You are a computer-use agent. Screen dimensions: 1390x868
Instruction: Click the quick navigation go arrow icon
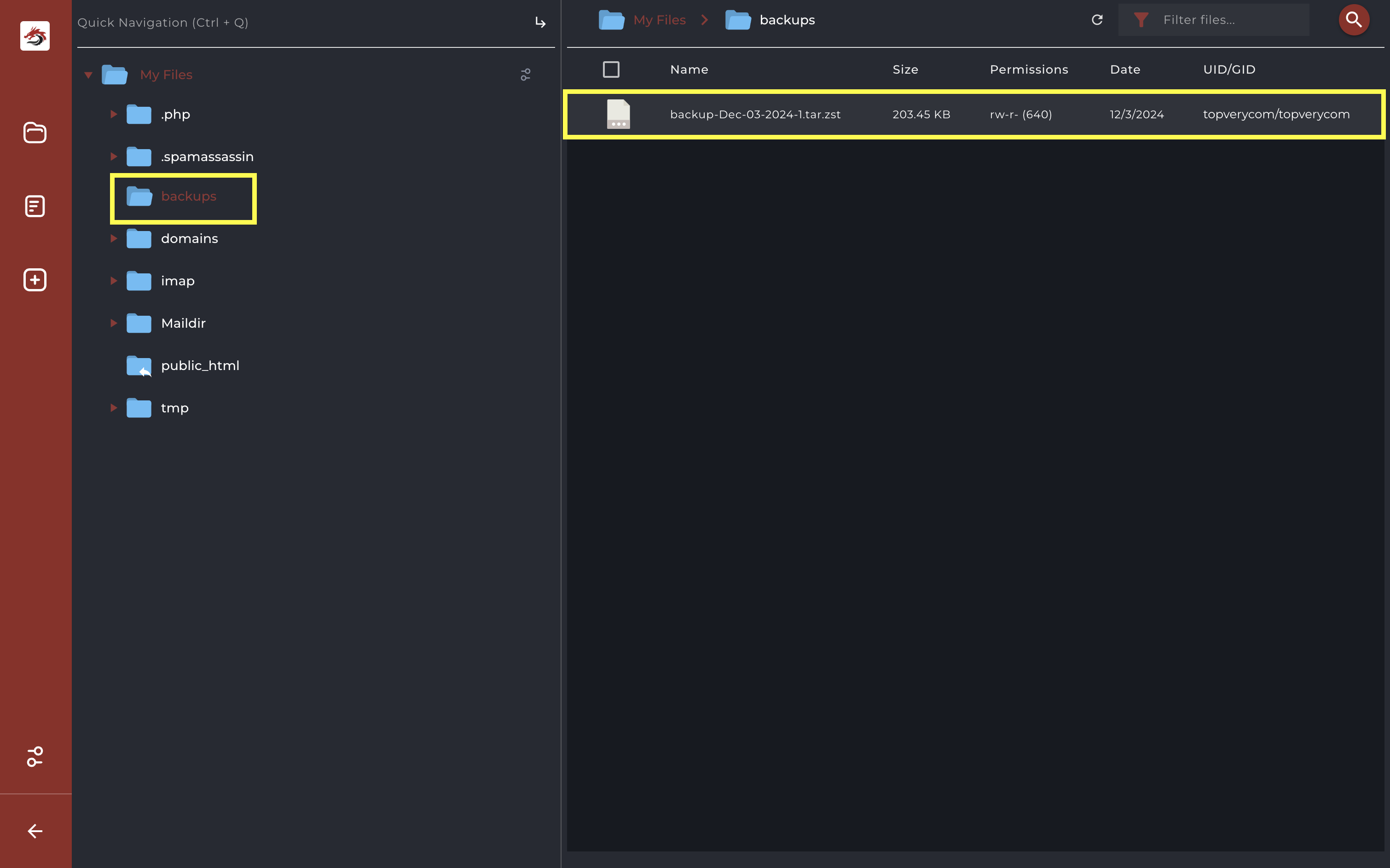pyautogui.click(x=540, y=23)
